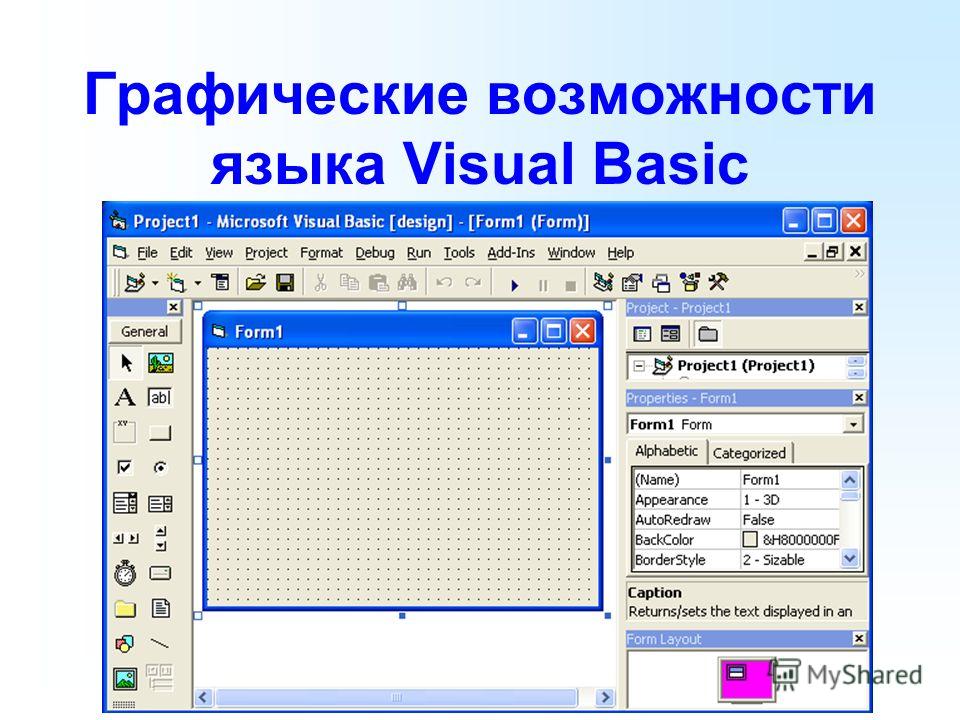Select the TextBox control tool
This screenshot has width=960, height=720.
click(160, 397)
